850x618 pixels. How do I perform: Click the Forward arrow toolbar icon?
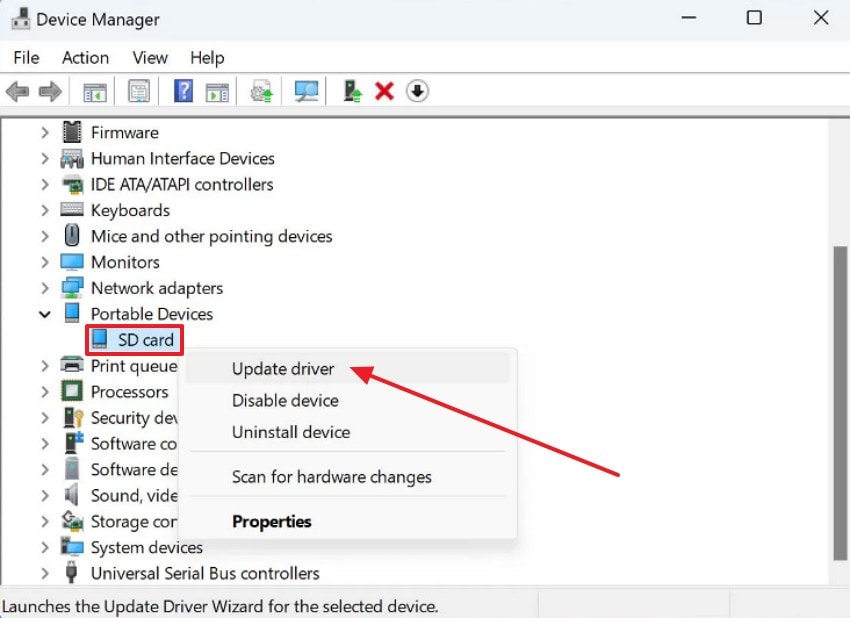[50, 91]
